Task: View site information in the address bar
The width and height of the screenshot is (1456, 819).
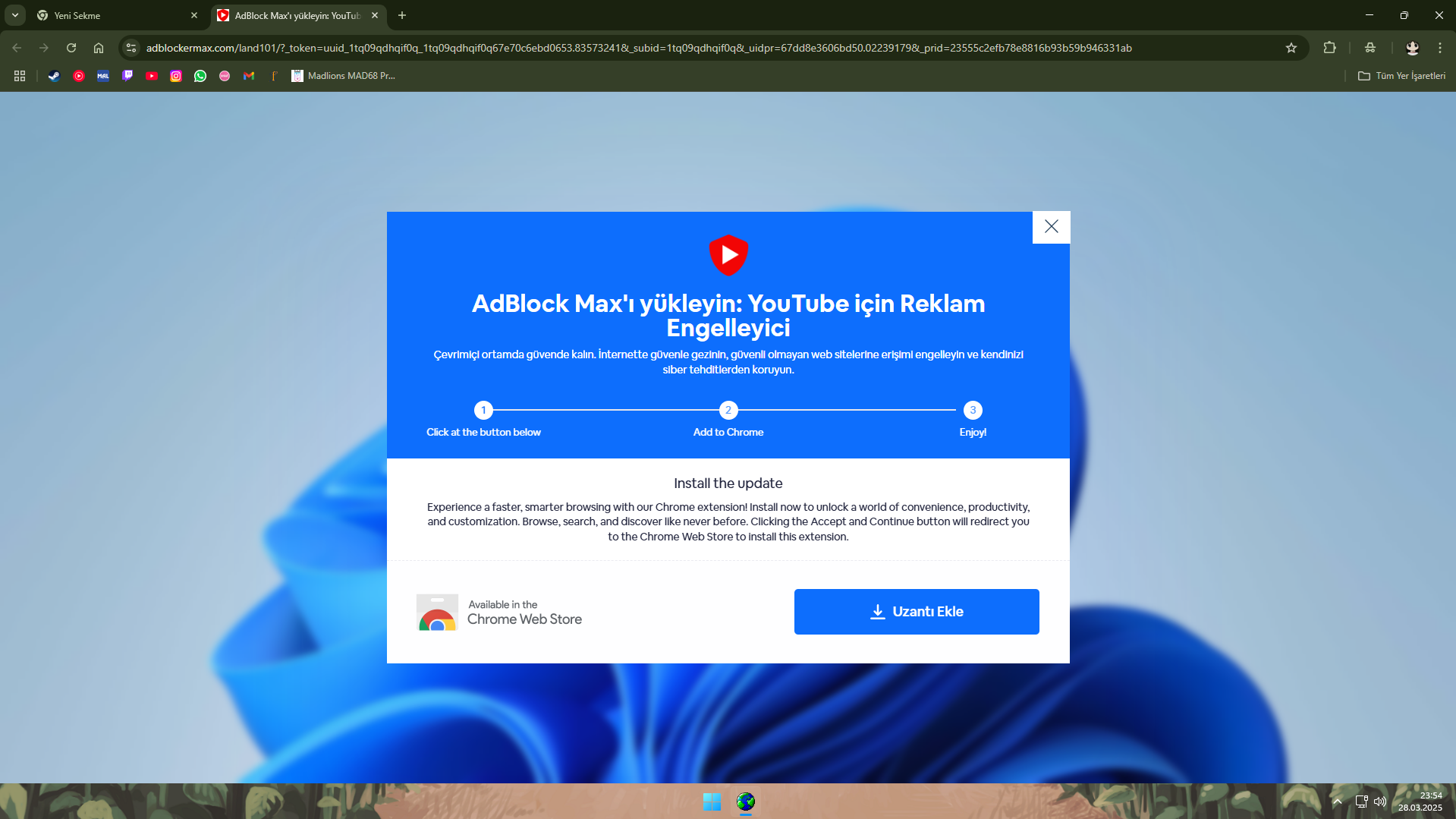Action: point(131,48)
